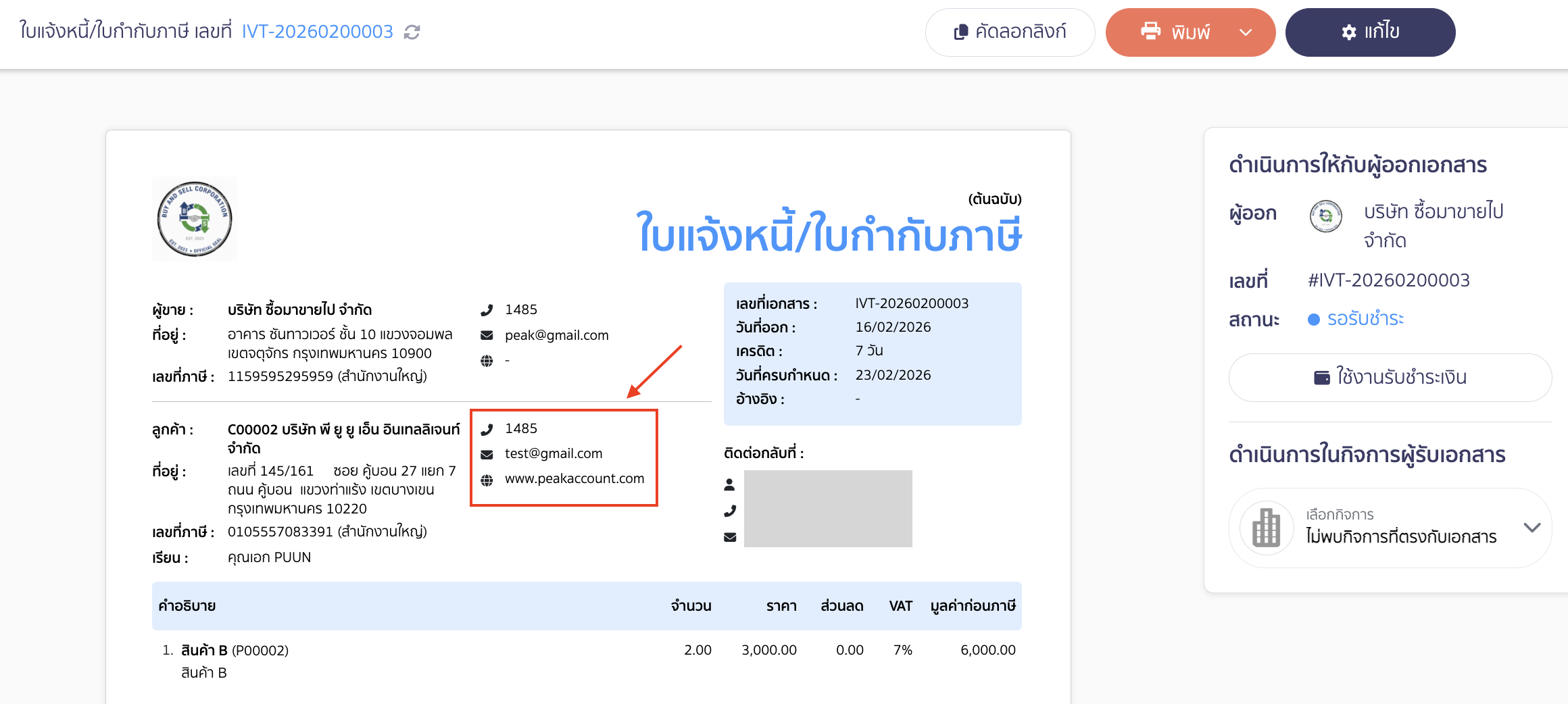This screenshot has width=1568, height=704.
Task: Select the printer icon on the พิมพ์ button
Action: [1150, 32]
